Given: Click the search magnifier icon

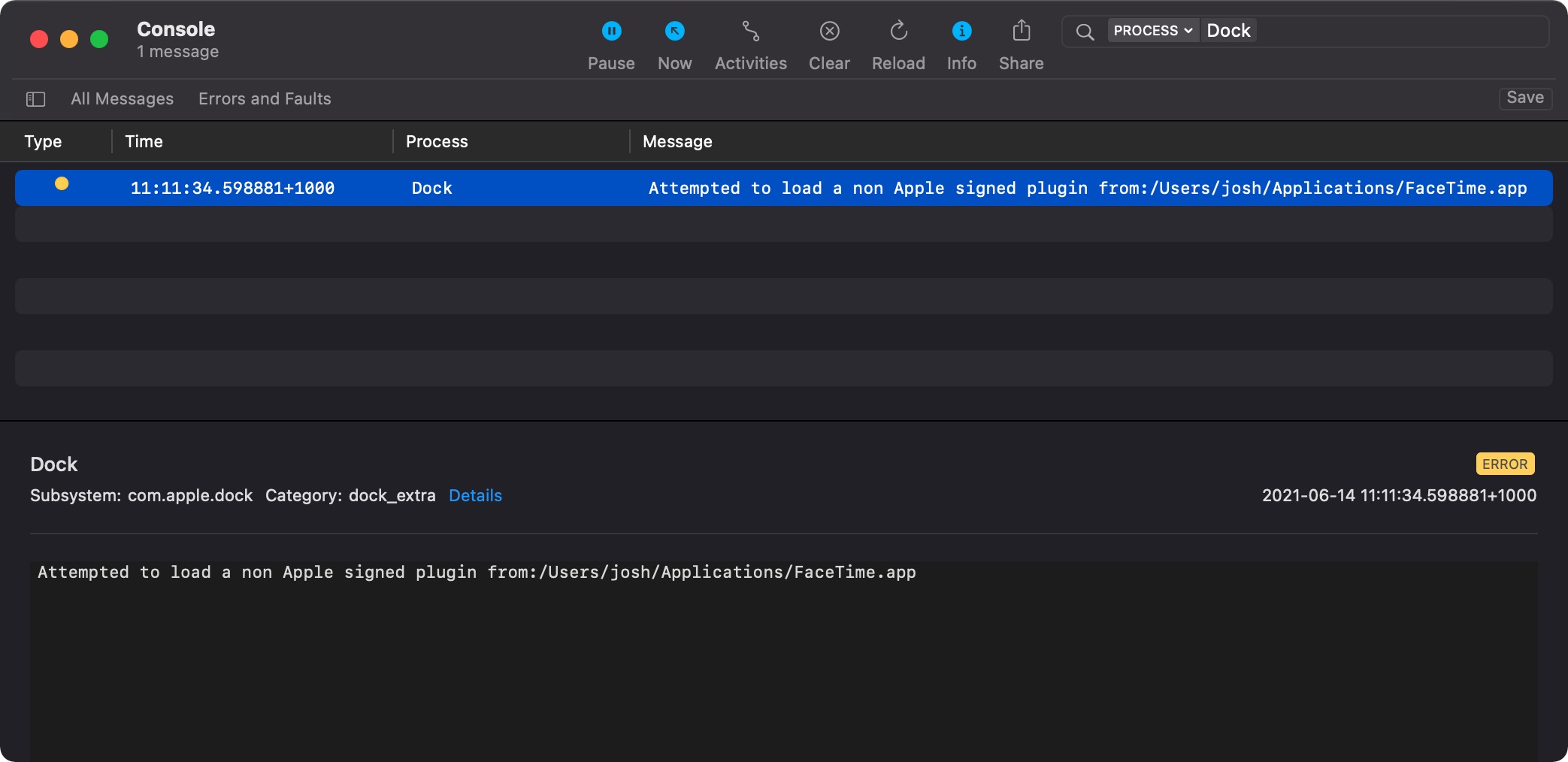Looking at the screenshot, I should click(x=1085, y=32).
